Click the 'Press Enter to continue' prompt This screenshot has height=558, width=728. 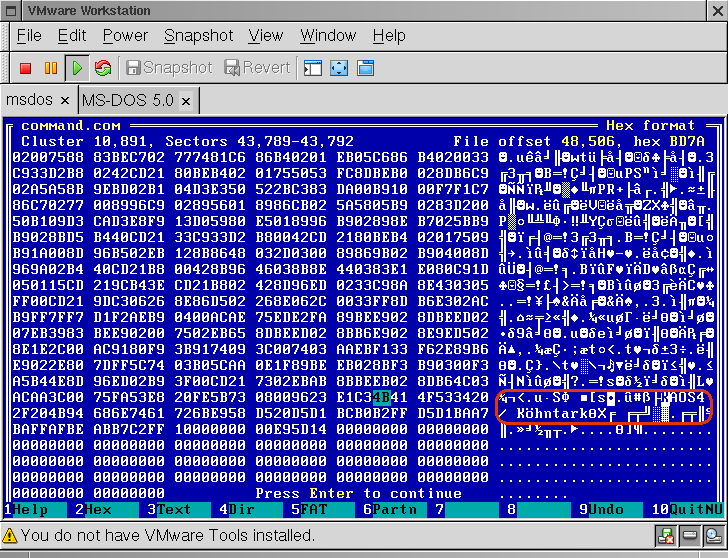point(358,493)
